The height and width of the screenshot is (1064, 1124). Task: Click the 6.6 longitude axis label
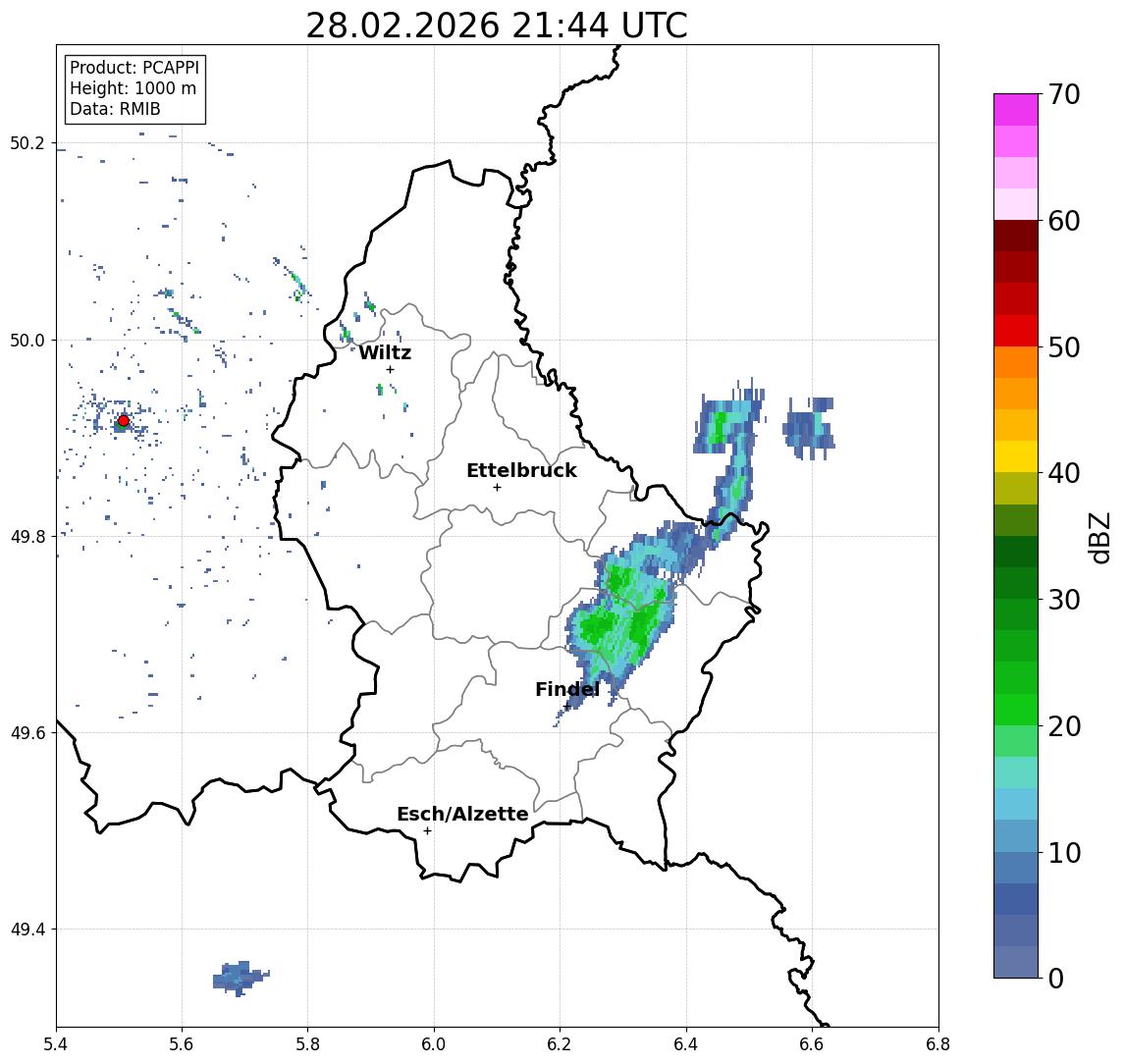[812, 1044]
